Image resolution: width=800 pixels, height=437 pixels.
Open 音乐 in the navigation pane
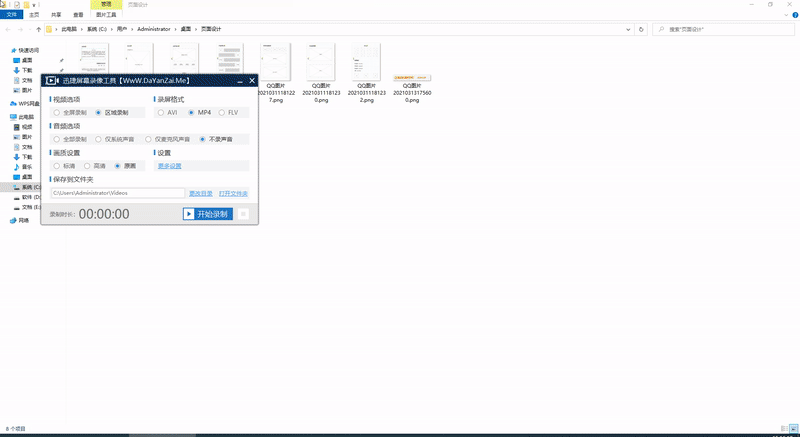click(x=23, y=167)
